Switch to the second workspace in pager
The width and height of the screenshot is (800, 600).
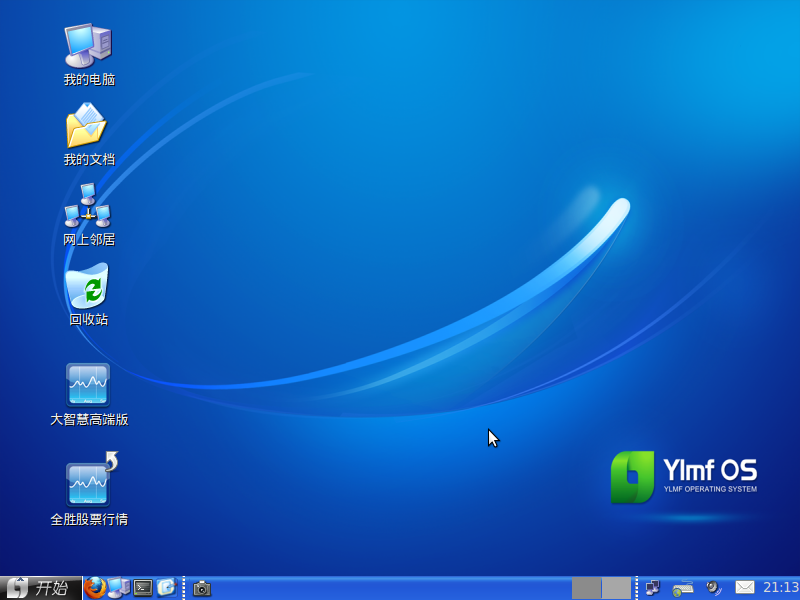coord(616,588)
